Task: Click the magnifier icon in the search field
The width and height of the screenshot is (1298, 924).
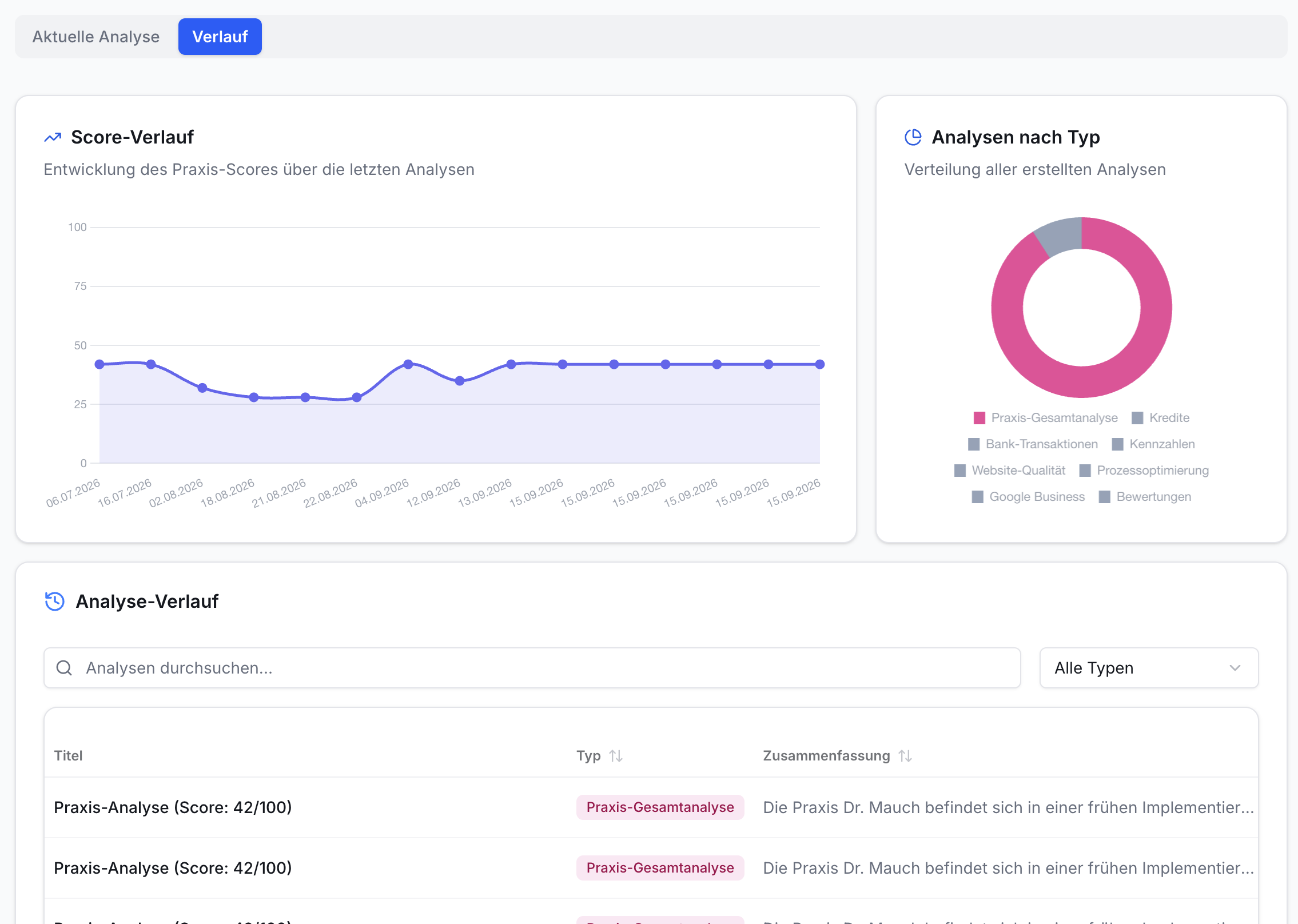Action: [x=64, y=668]
